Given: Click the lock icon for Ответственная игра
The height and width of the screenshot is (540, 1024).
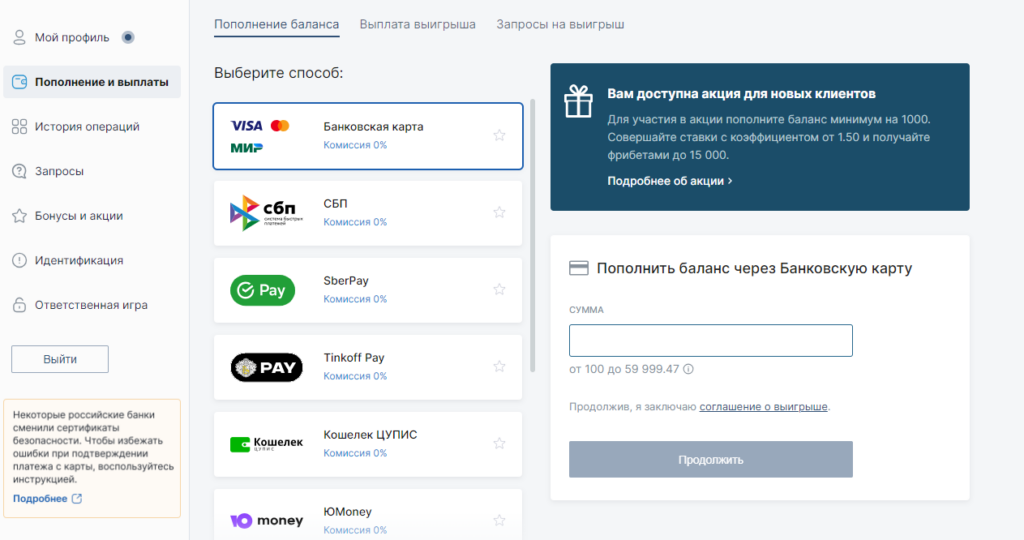Looking at the screenshot, I should click(20, 305).
